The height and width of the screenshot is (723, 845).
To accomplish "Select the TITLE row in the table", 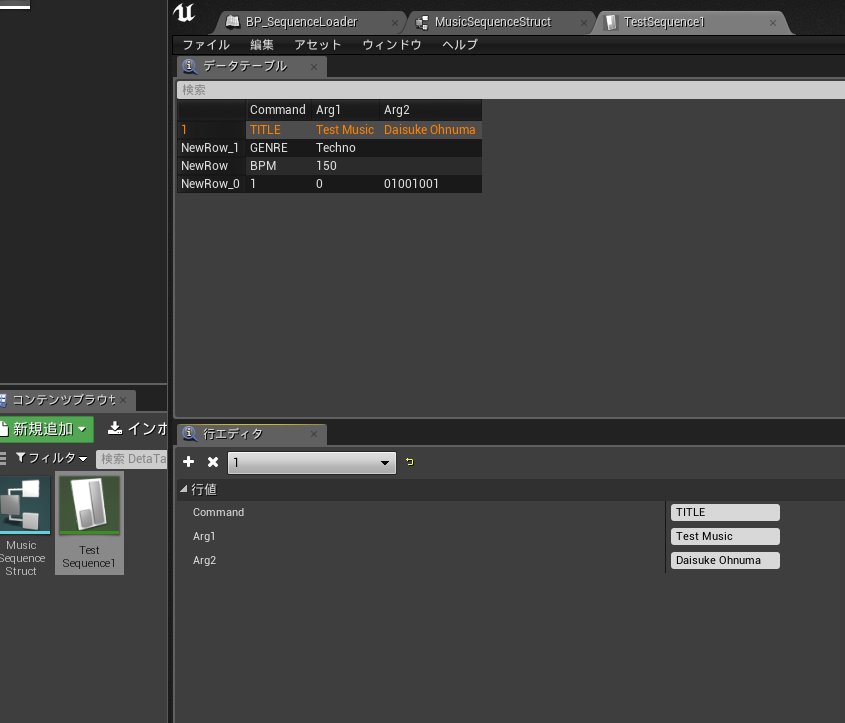I will click(329, 130).
